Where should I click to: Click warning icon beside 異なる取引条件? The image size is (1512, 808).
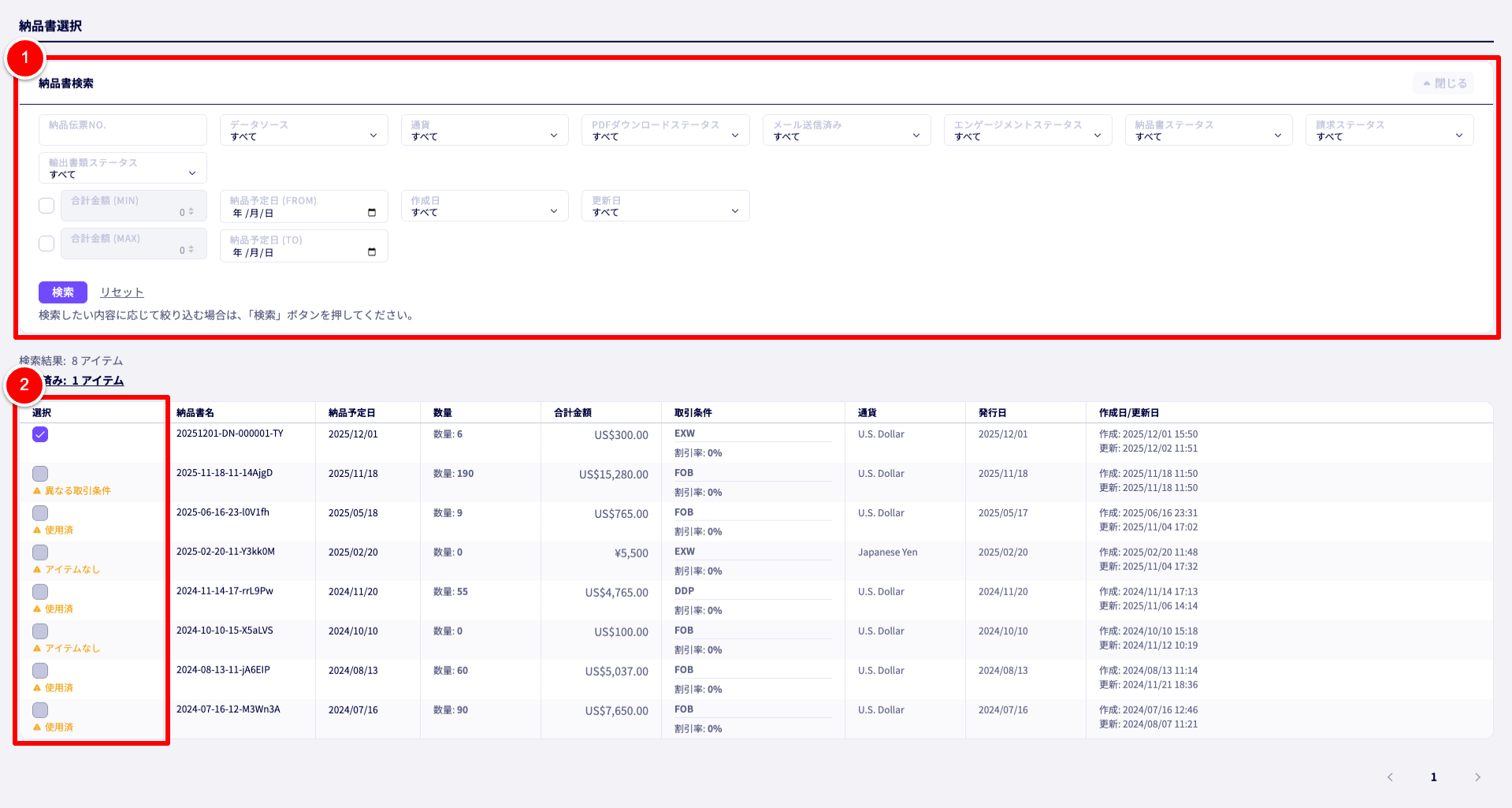click(37, 491)
